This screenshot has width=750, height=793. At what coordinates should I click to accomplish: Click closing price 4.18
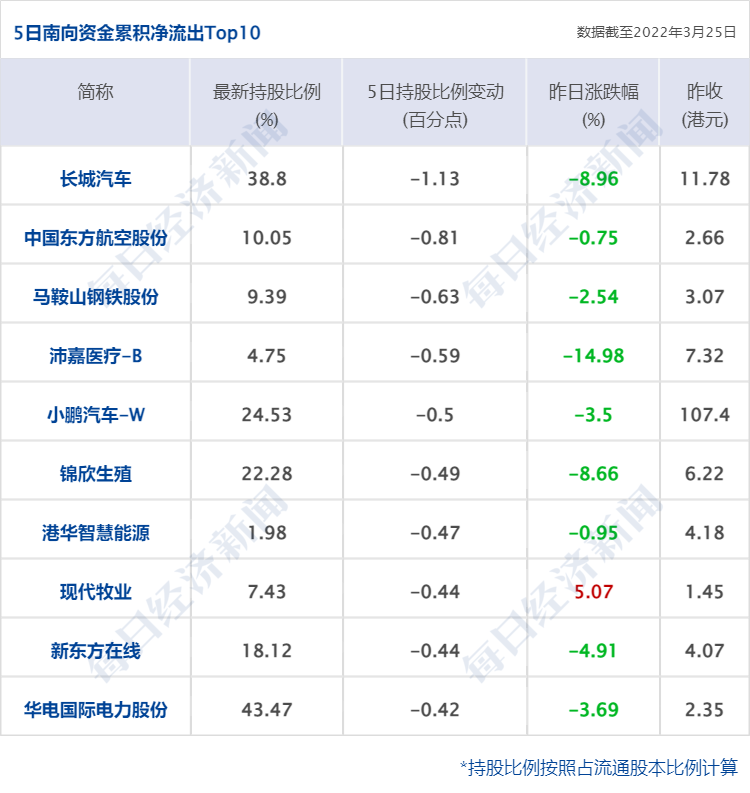tap(705, 533)
